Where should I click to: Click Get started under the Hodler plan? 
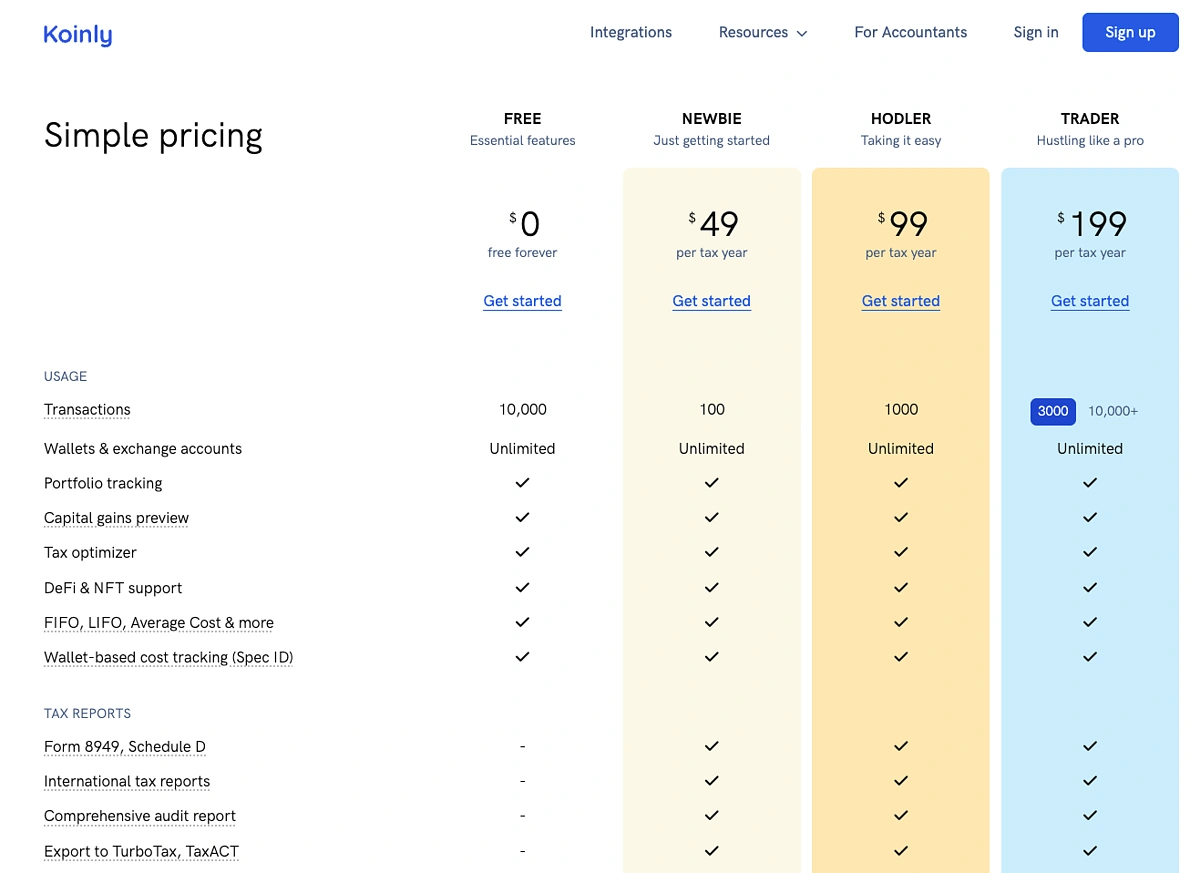click(x=900, y=301)
